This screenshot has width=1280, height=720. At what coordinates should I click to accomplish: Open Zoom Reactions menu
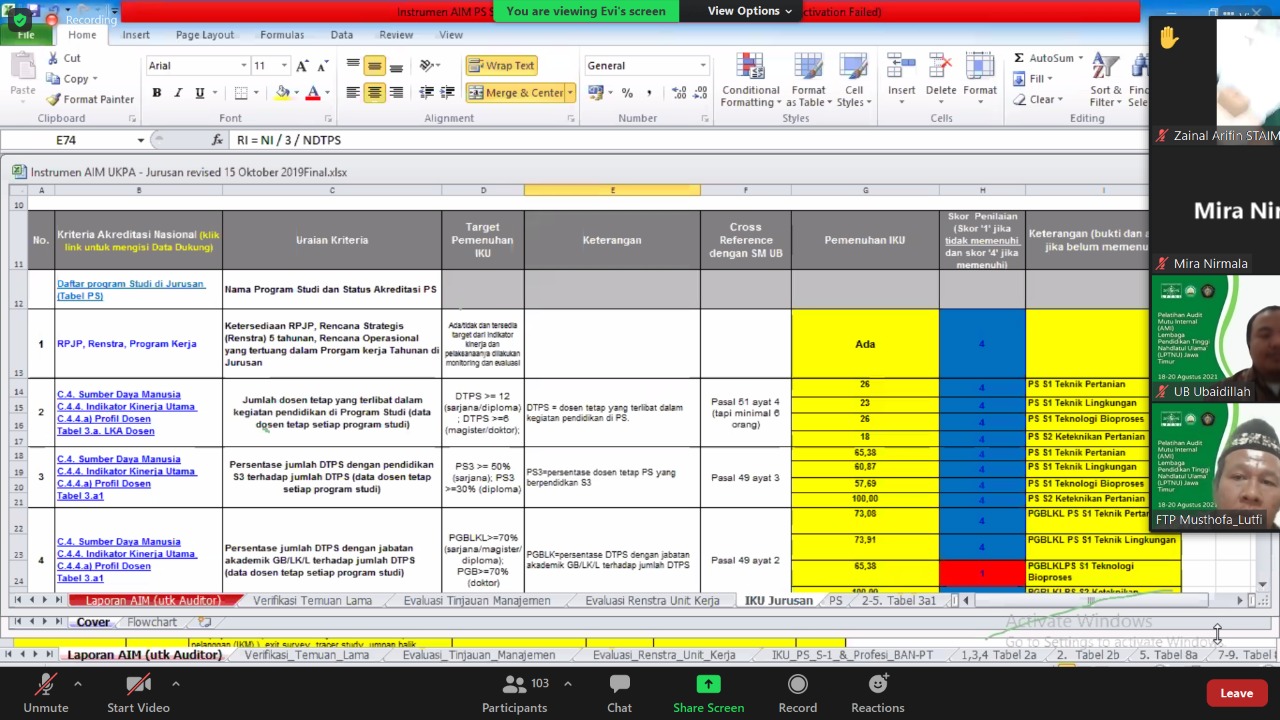pyautogui.click(x=877, y=694)
